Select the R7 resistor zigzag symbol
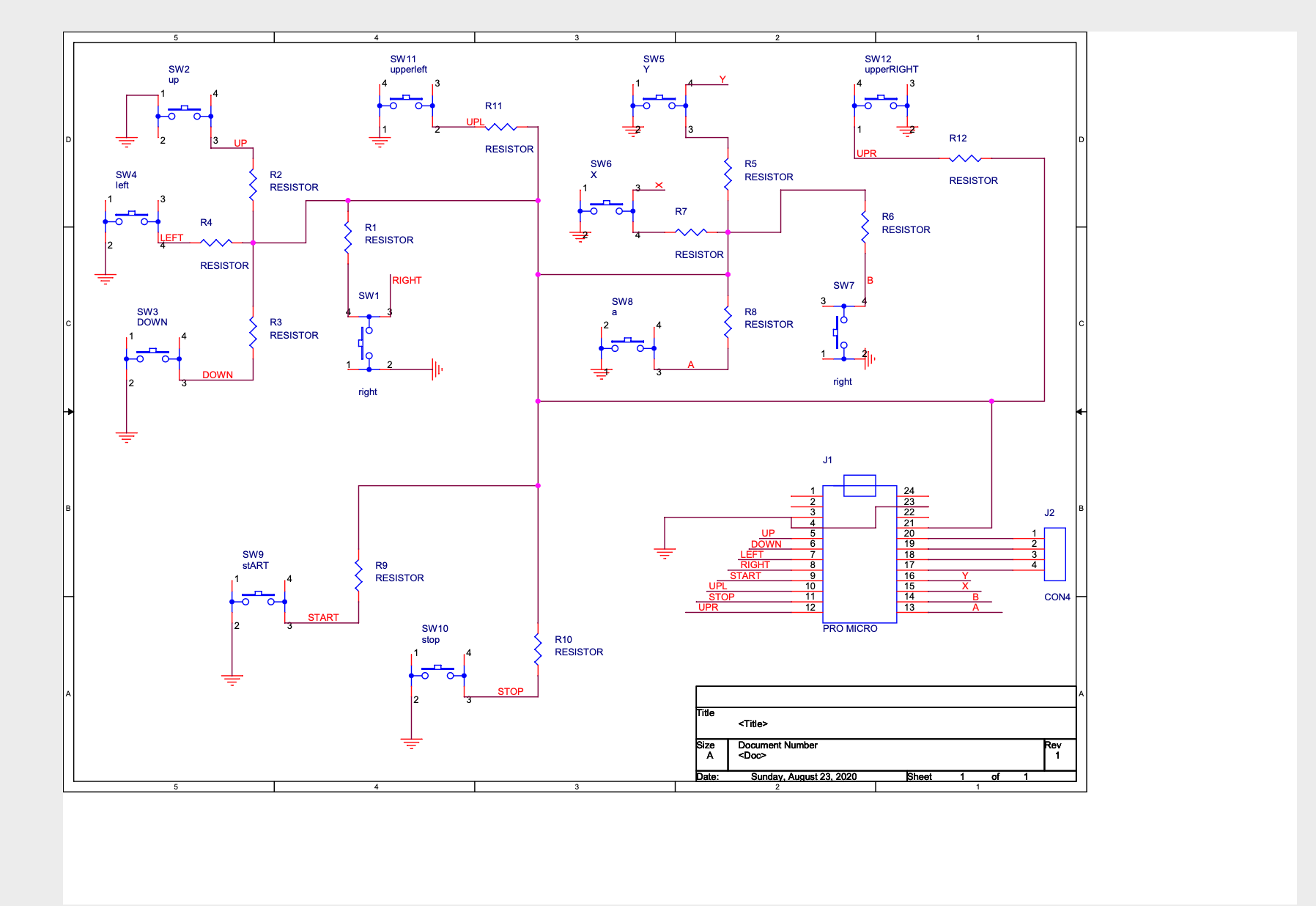Image resolution: width=1316 pixels, height=906 pixels. point(691,232)
